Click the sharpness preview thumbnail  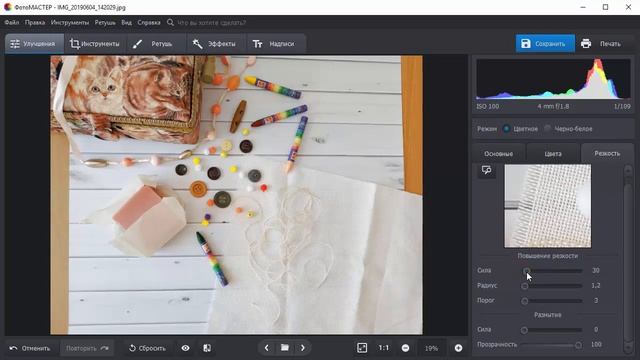[547, 206]
